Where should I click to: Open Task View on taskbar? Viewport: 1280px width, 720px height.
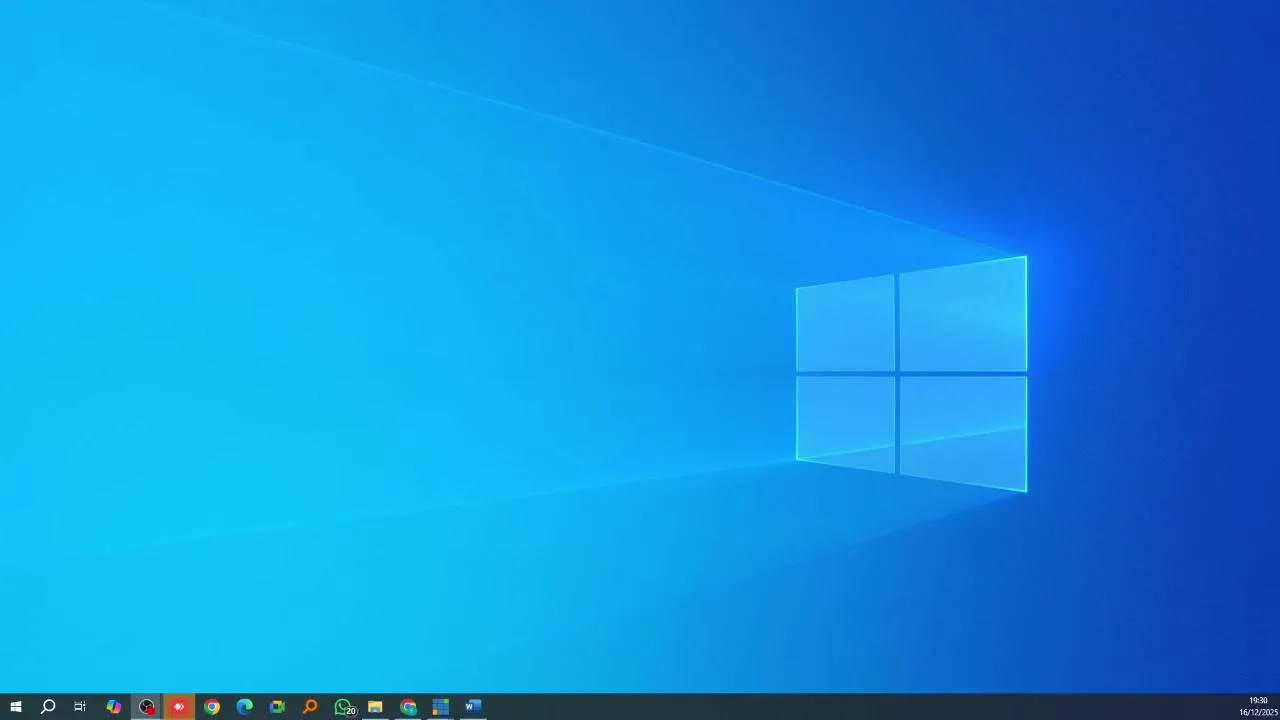pos(80,707)
